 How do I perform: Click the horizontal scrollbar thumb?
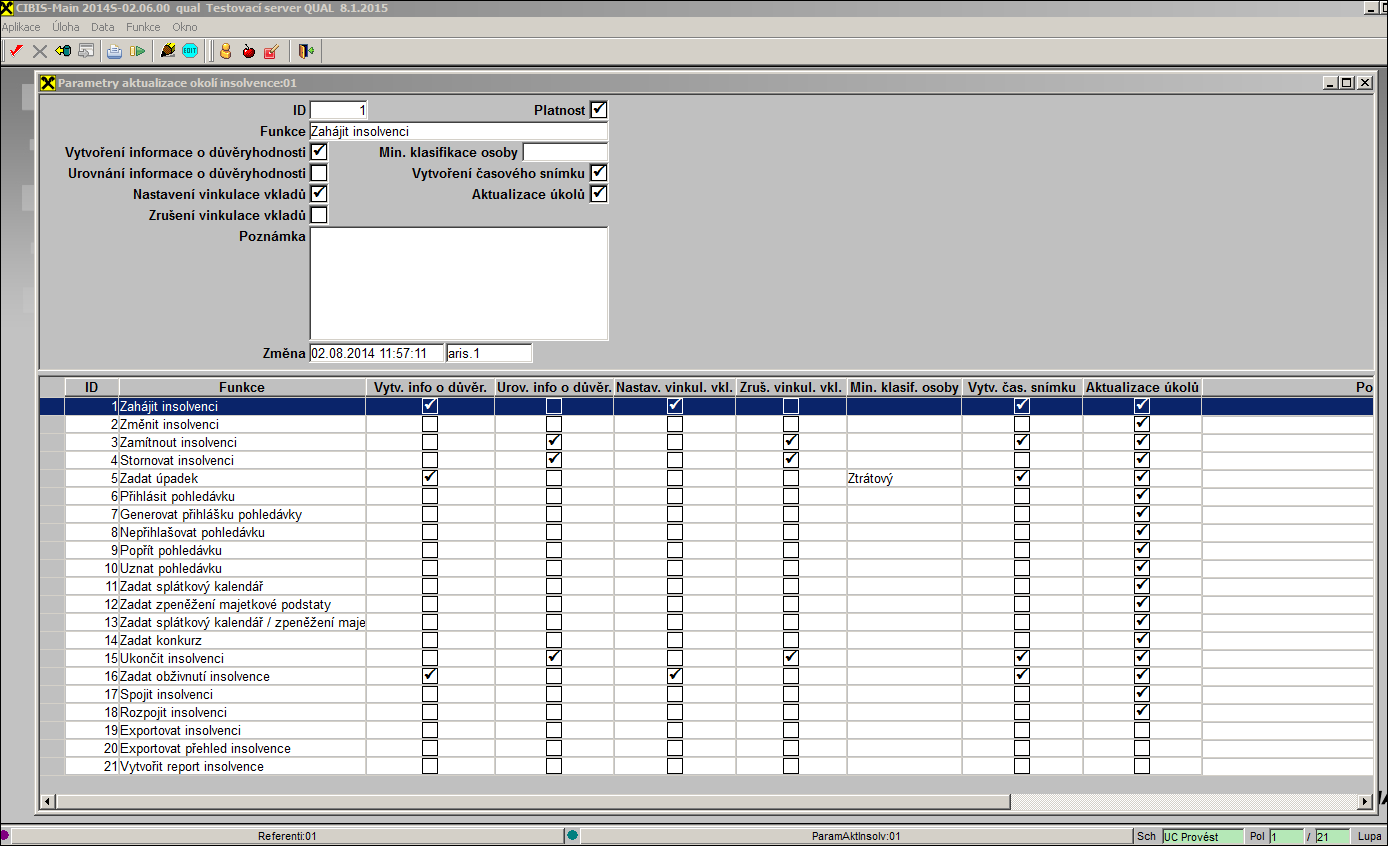533,801
